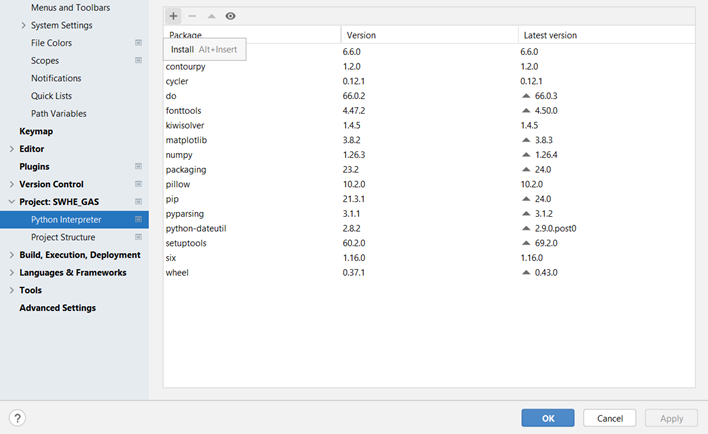Image resolution: width=708 pixels, height=434 pixels.
Task: Select the kiwisolver package row
Action: (x=429, y=126)
